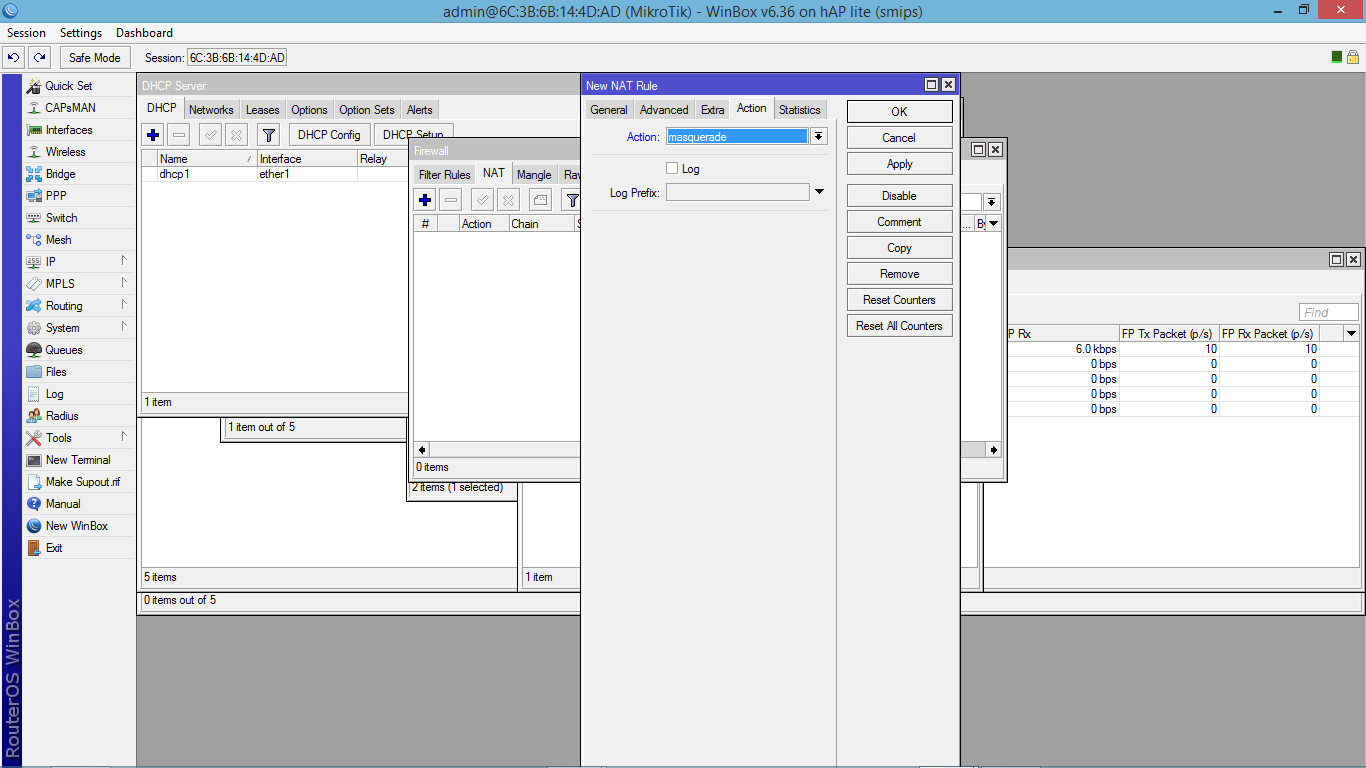This screenshot has height=768, width=1366.
Task: Switch to Extra tab in NAT Rule
Action: pos(713,110)
